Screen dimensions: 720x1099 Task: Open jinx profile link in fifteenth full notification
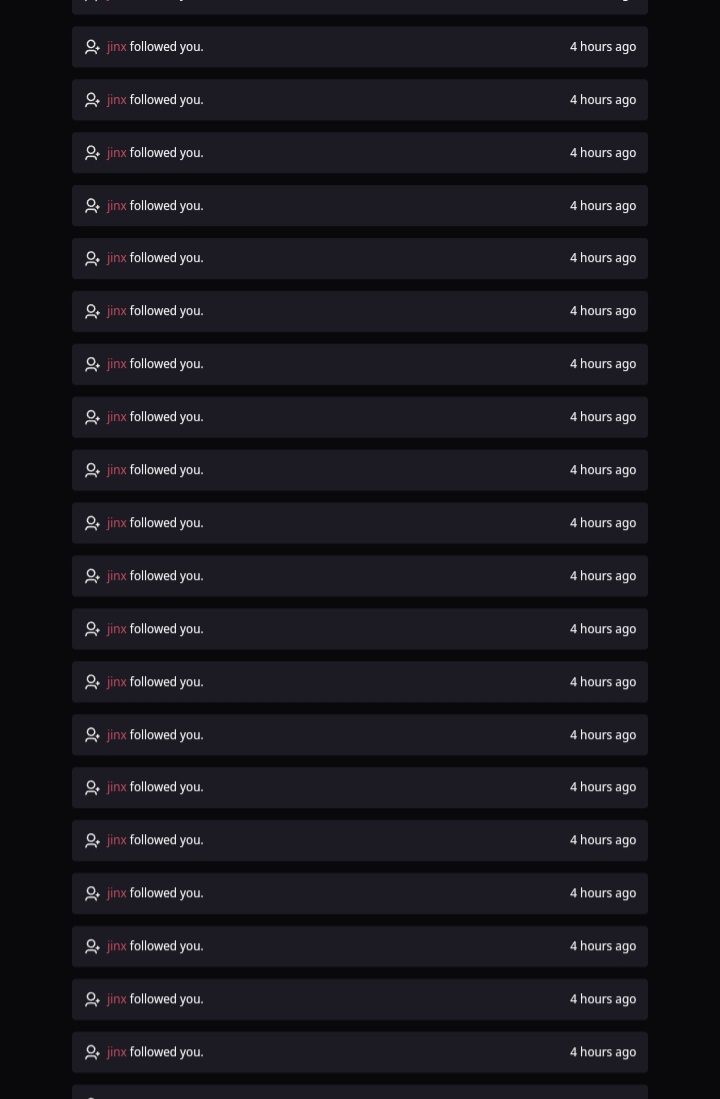click(116, 787)
